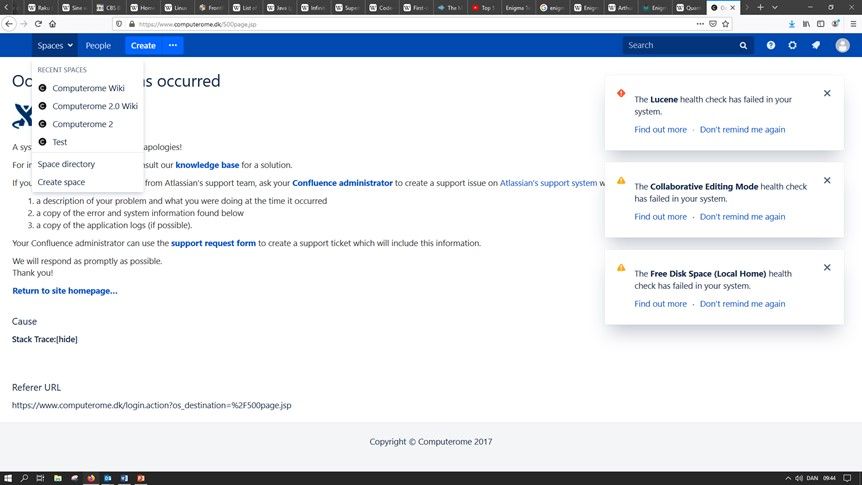The height and width of the screenshot is (485, 862).
Task: Open the People page
Action: pos(98,45)
